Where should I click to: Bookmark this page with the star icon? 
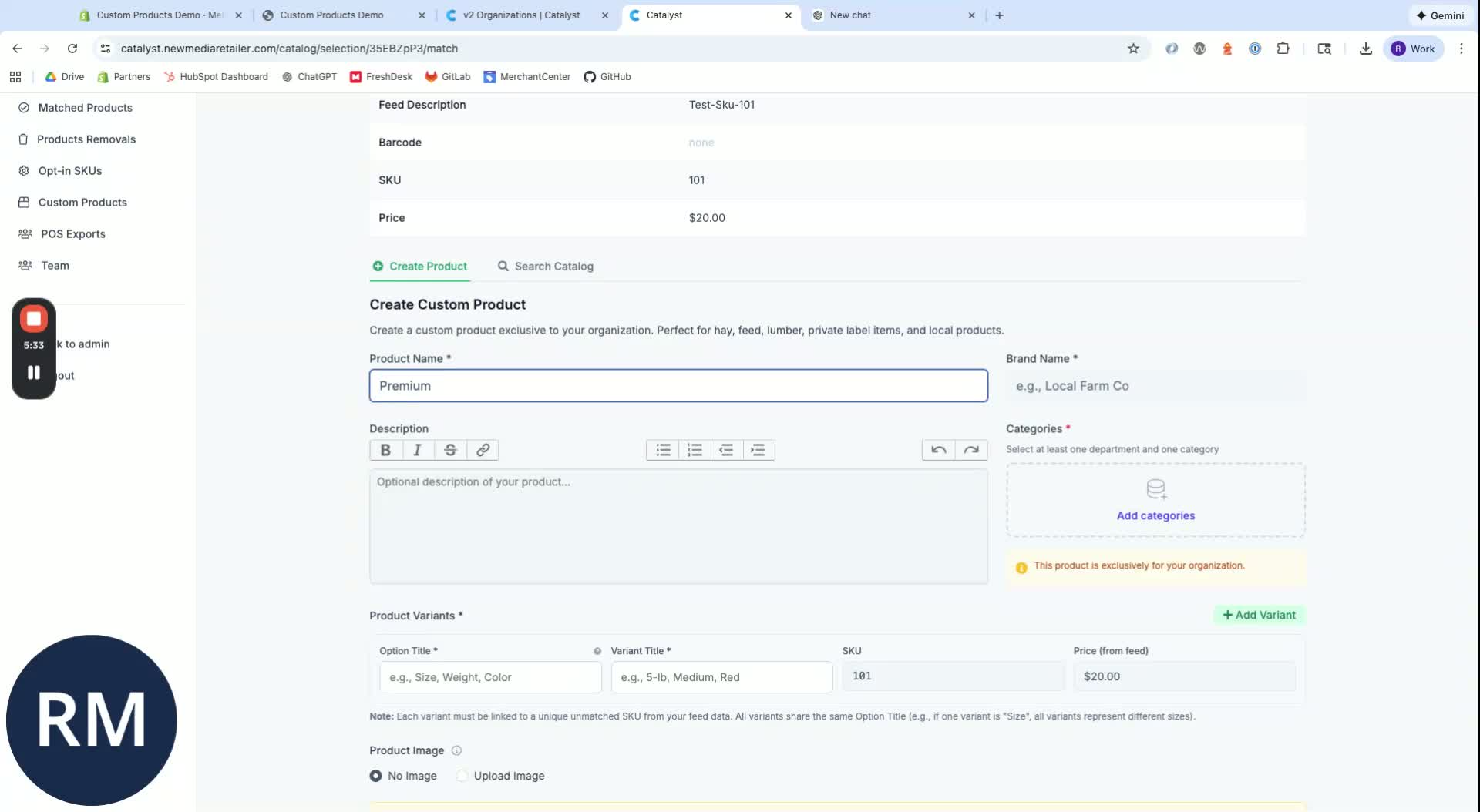(1133, 49)
